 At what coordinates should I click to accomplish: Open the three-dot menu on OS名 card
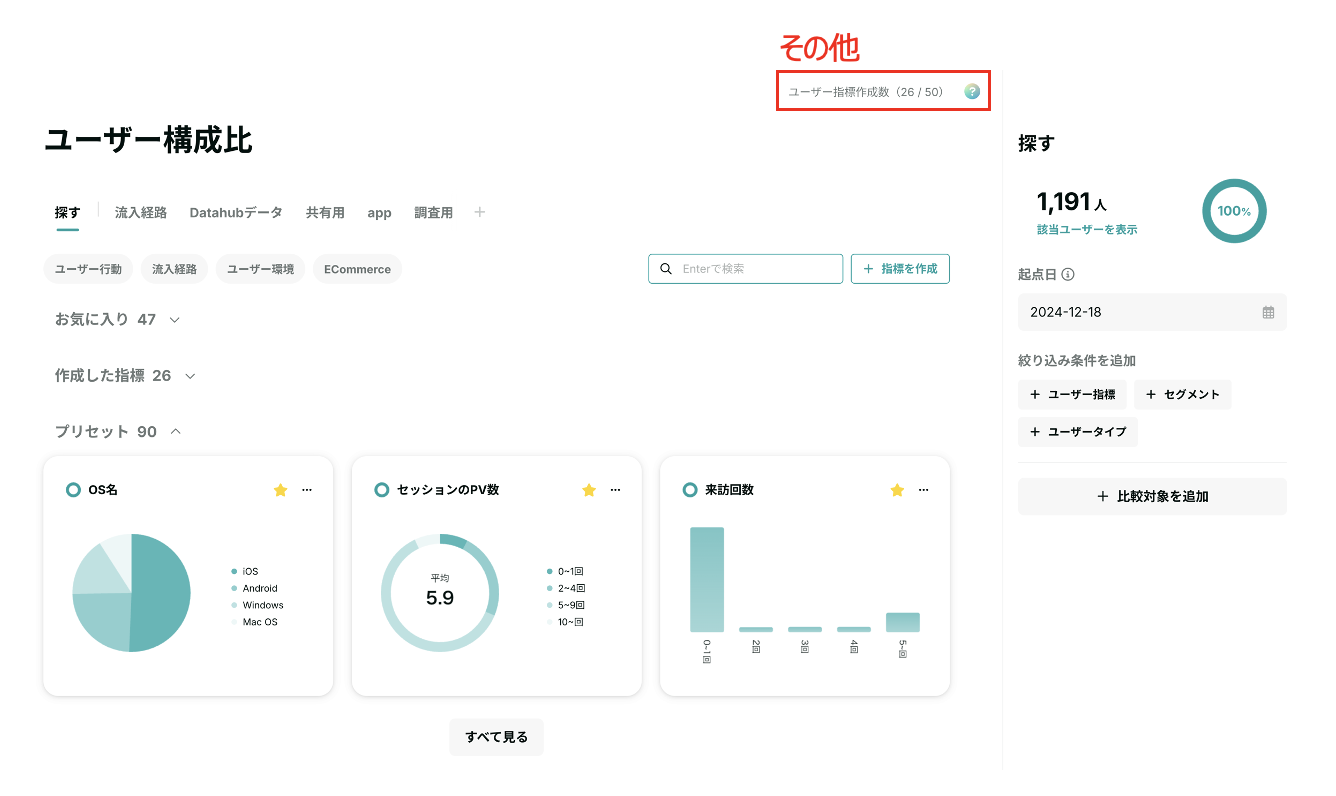click(307, 490)
